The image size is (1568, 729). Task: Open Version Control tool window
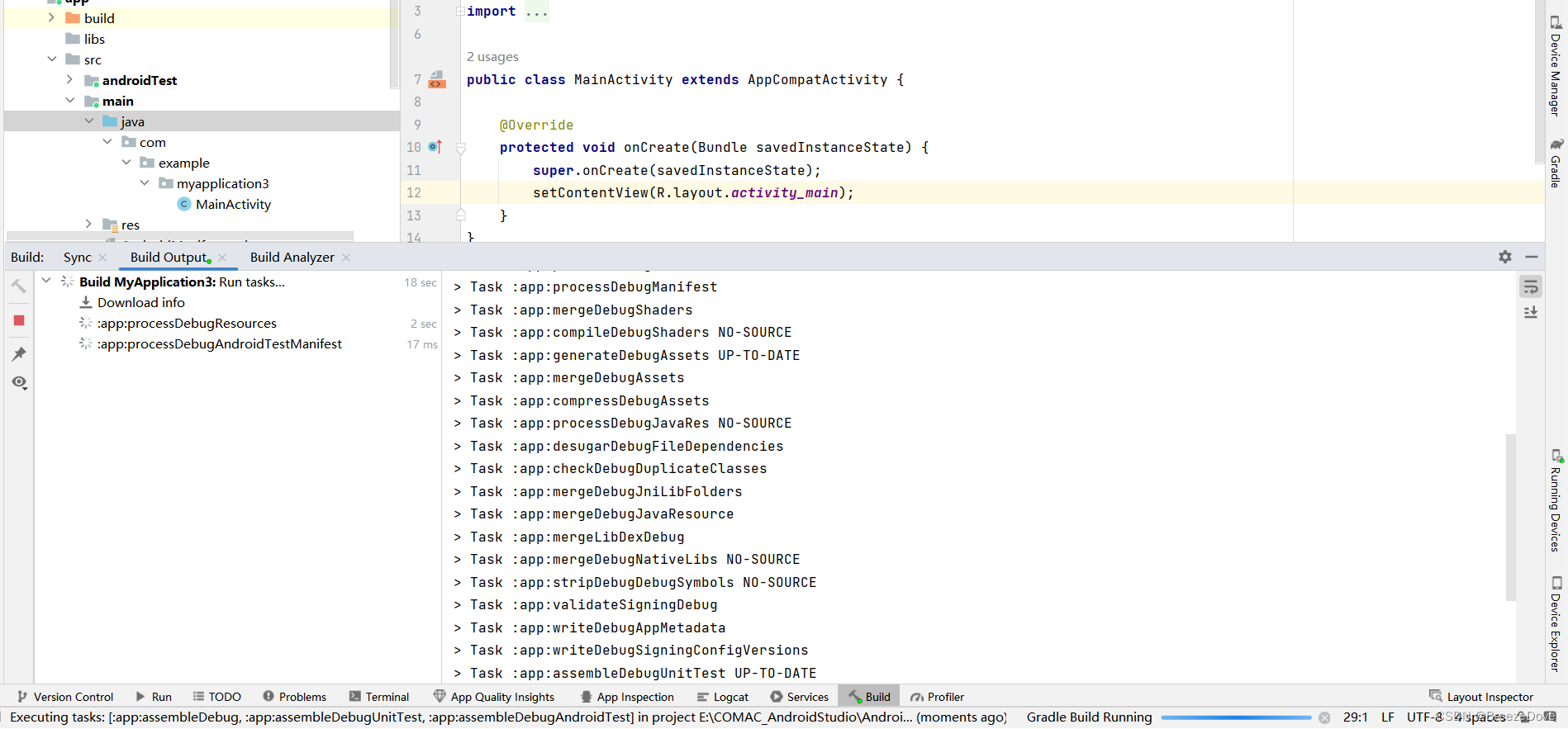pos(65,697)
